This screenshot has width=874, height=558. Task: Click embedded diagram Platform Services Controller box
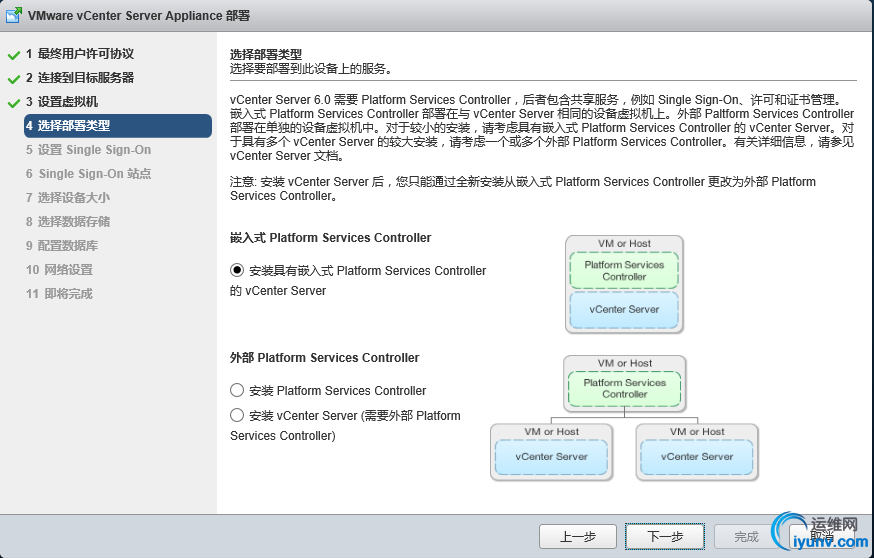(x=624, y=271)
